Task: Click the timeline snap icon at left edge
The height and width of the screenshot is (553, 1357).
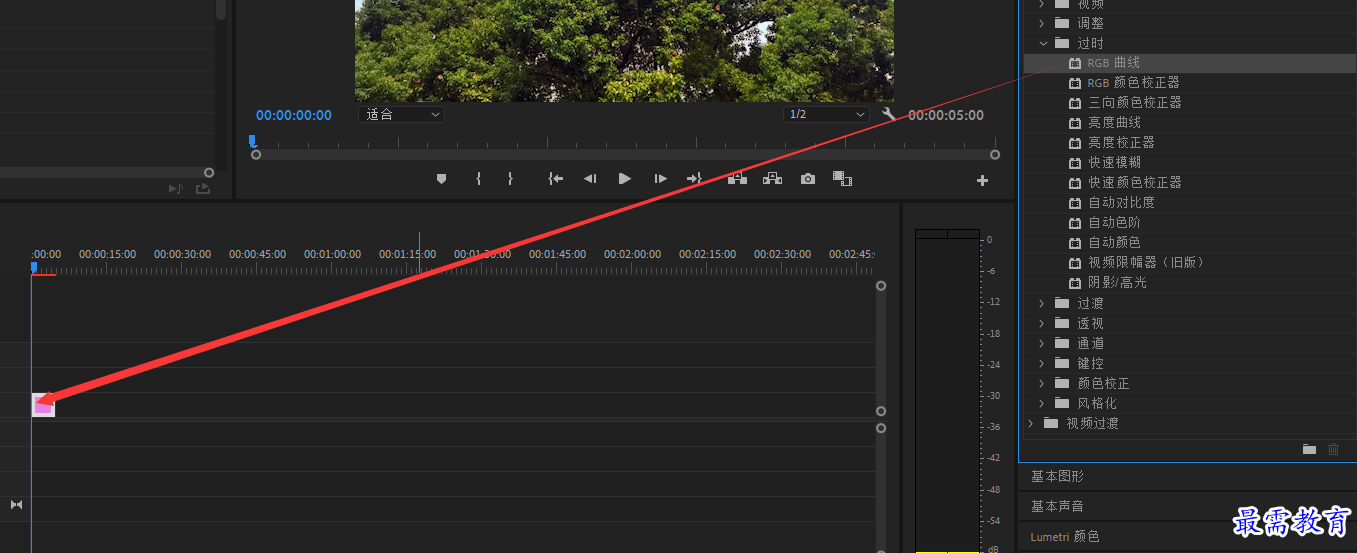Action: [x=16, y=505]
